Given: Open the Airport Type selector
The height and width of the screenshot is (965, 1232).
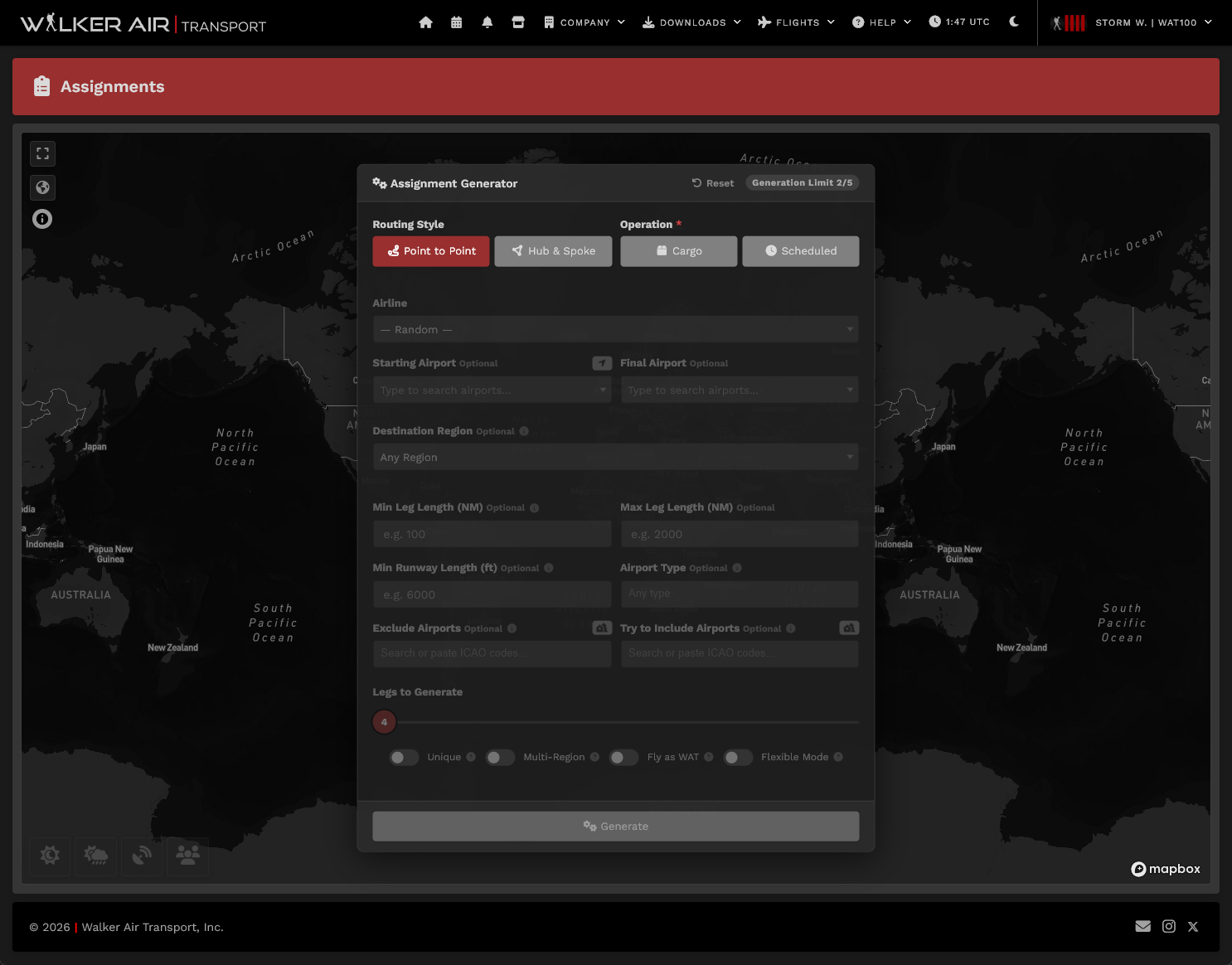Looking at the screenshot, I should point(740,594).
